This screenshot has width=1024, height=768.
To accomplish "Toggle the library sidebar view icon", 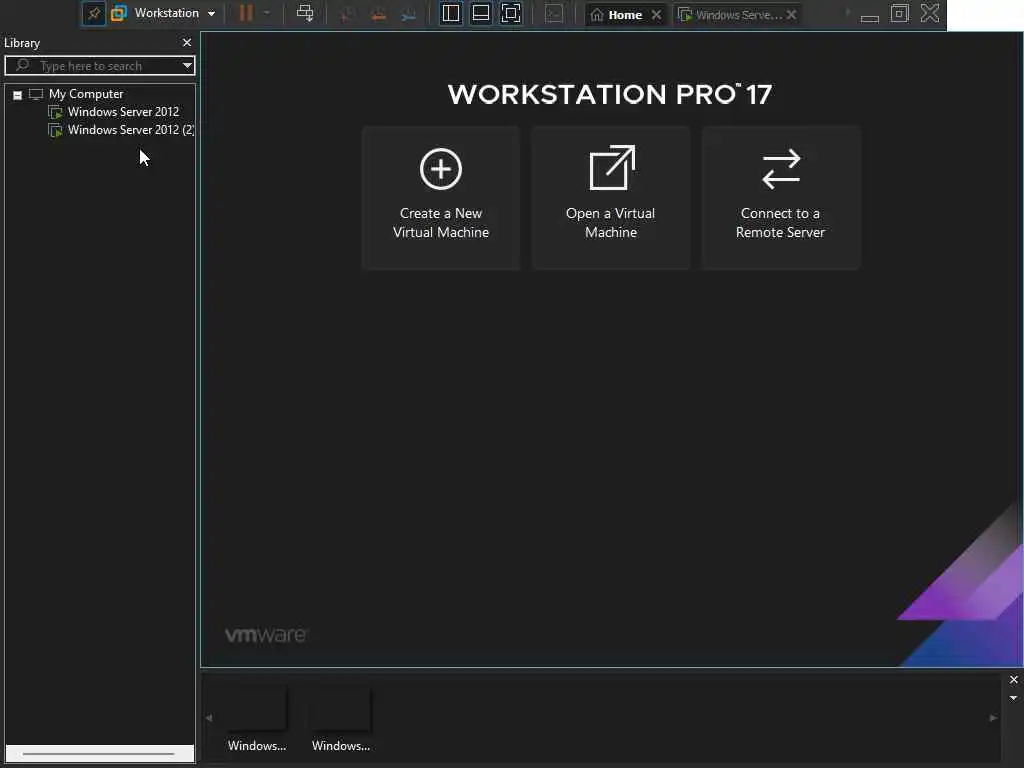I will [451, 13].
